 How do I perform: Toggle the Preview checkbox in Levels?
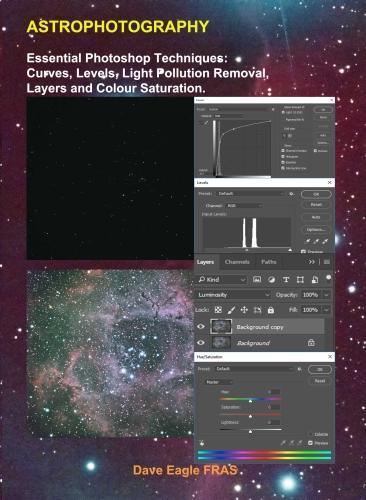303,251
